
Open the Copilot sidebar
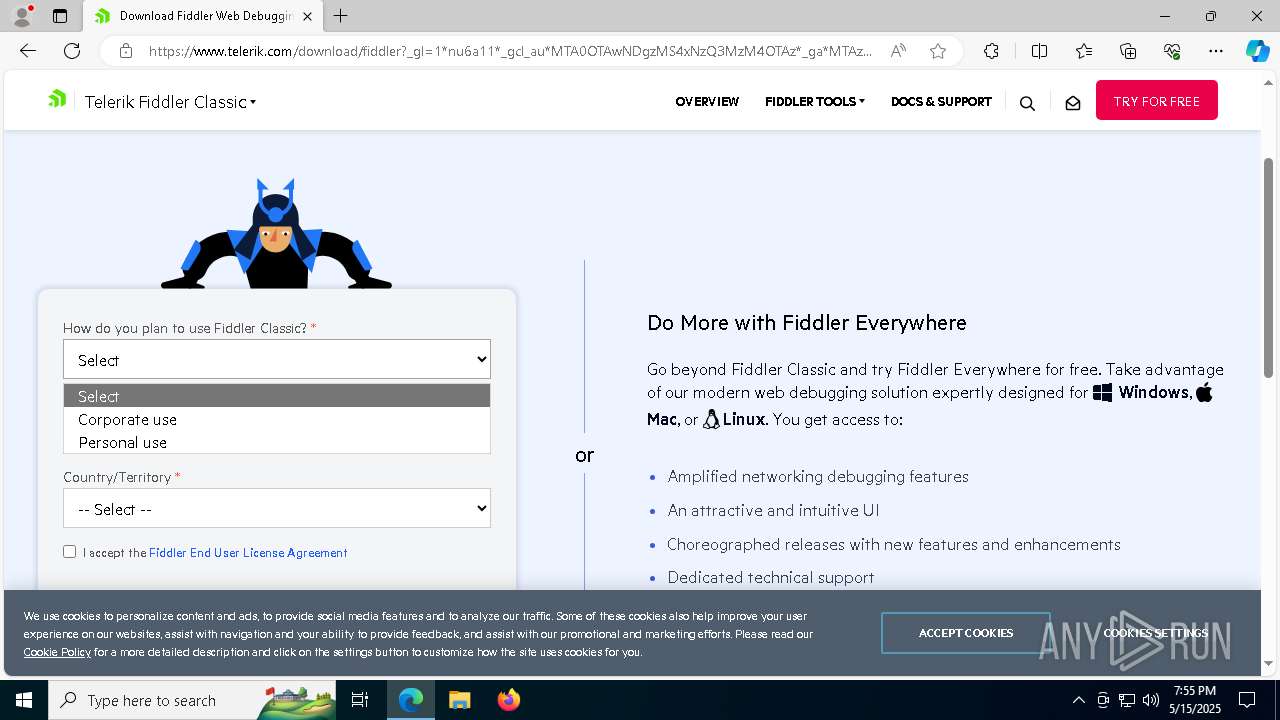(1257, 51)
